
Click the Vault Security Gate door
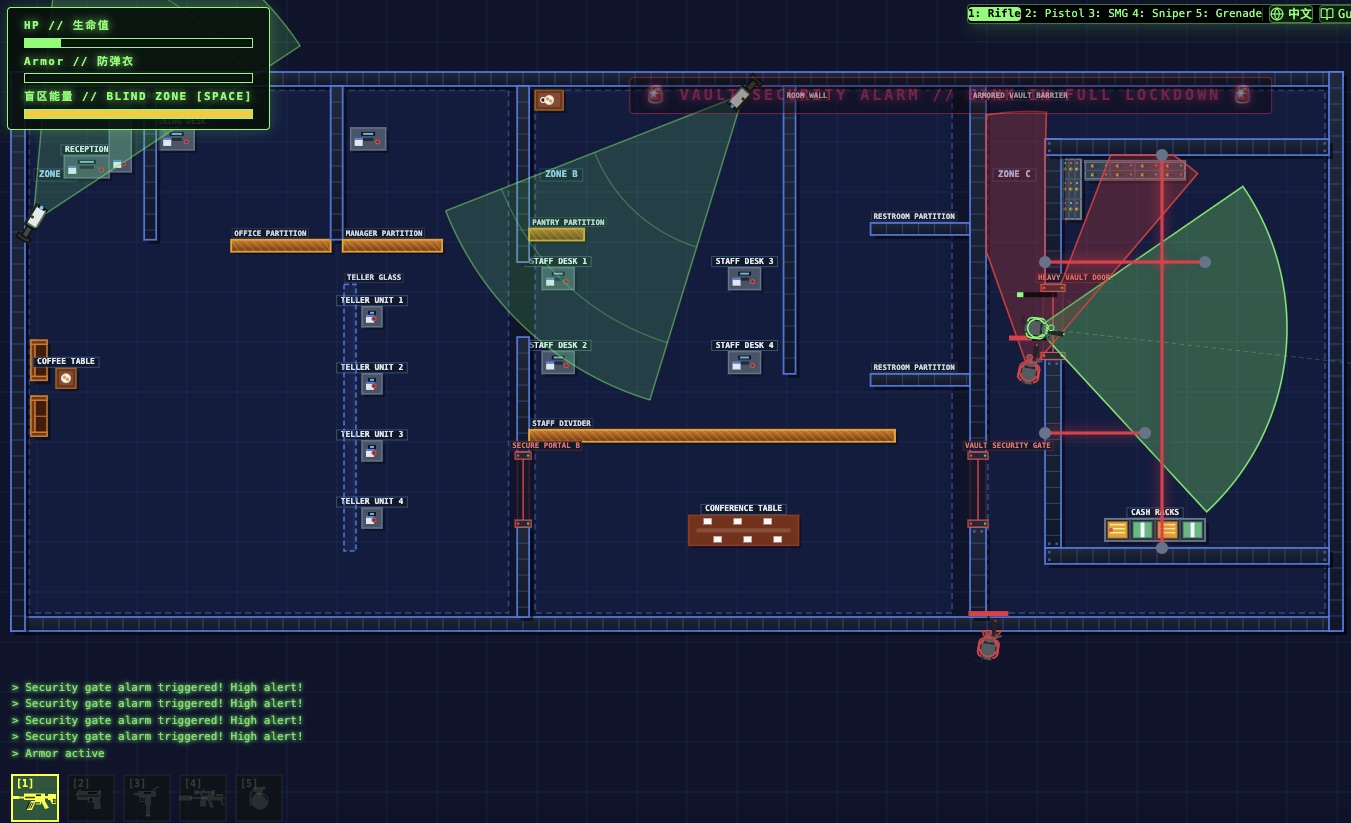[978, 489]
